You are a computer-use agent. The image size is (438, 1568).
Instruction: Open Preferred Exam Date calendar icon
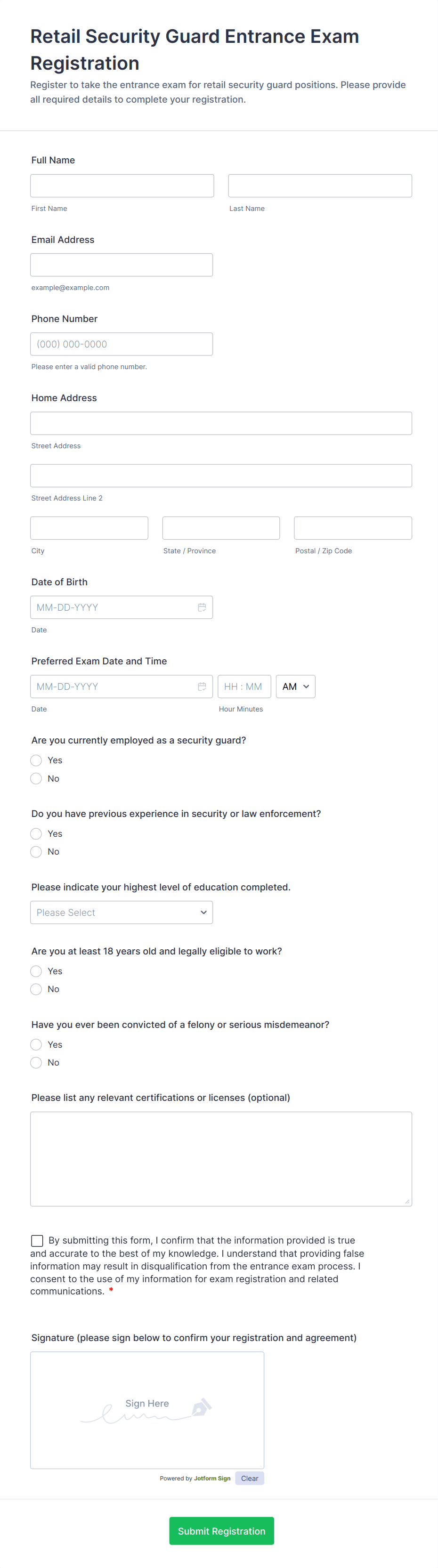coord(202,687)
